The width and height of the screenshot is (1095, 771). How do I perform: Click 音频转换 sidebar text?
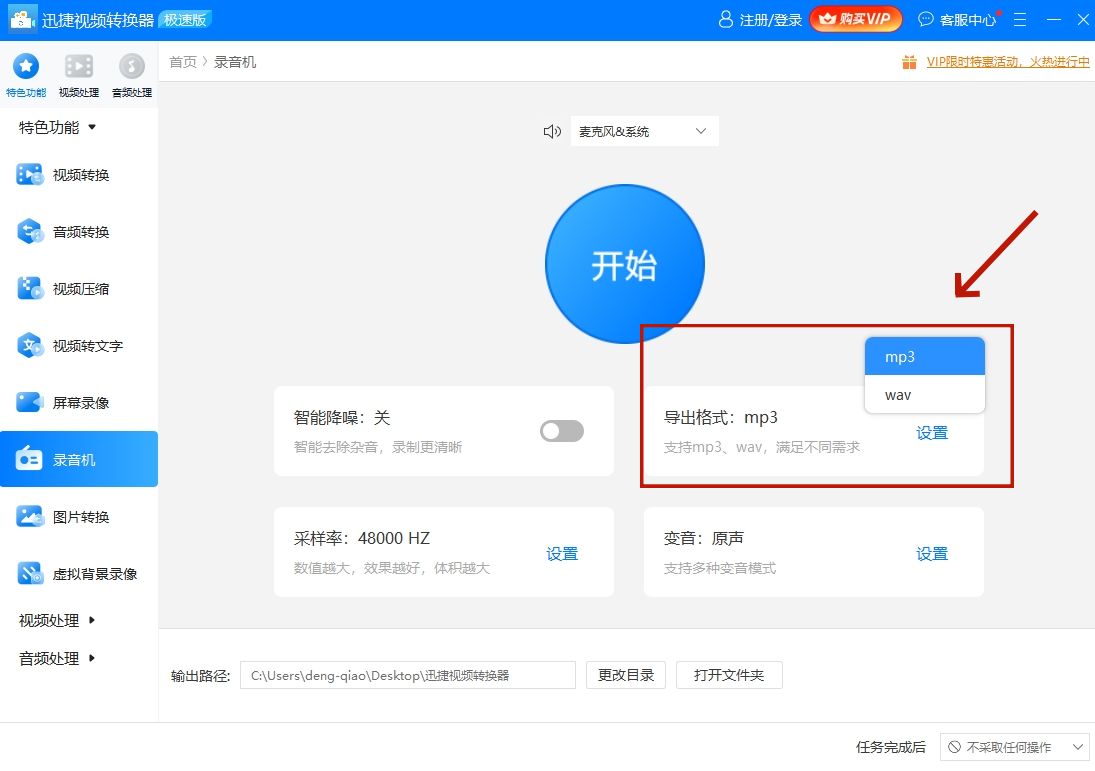(x=81, y=232)
